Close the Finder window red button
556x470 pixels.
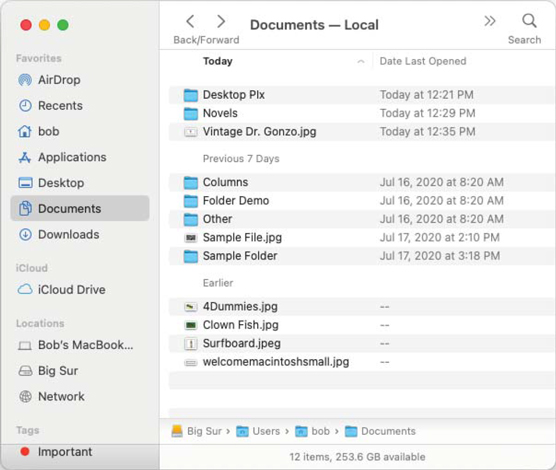point(26,25)
